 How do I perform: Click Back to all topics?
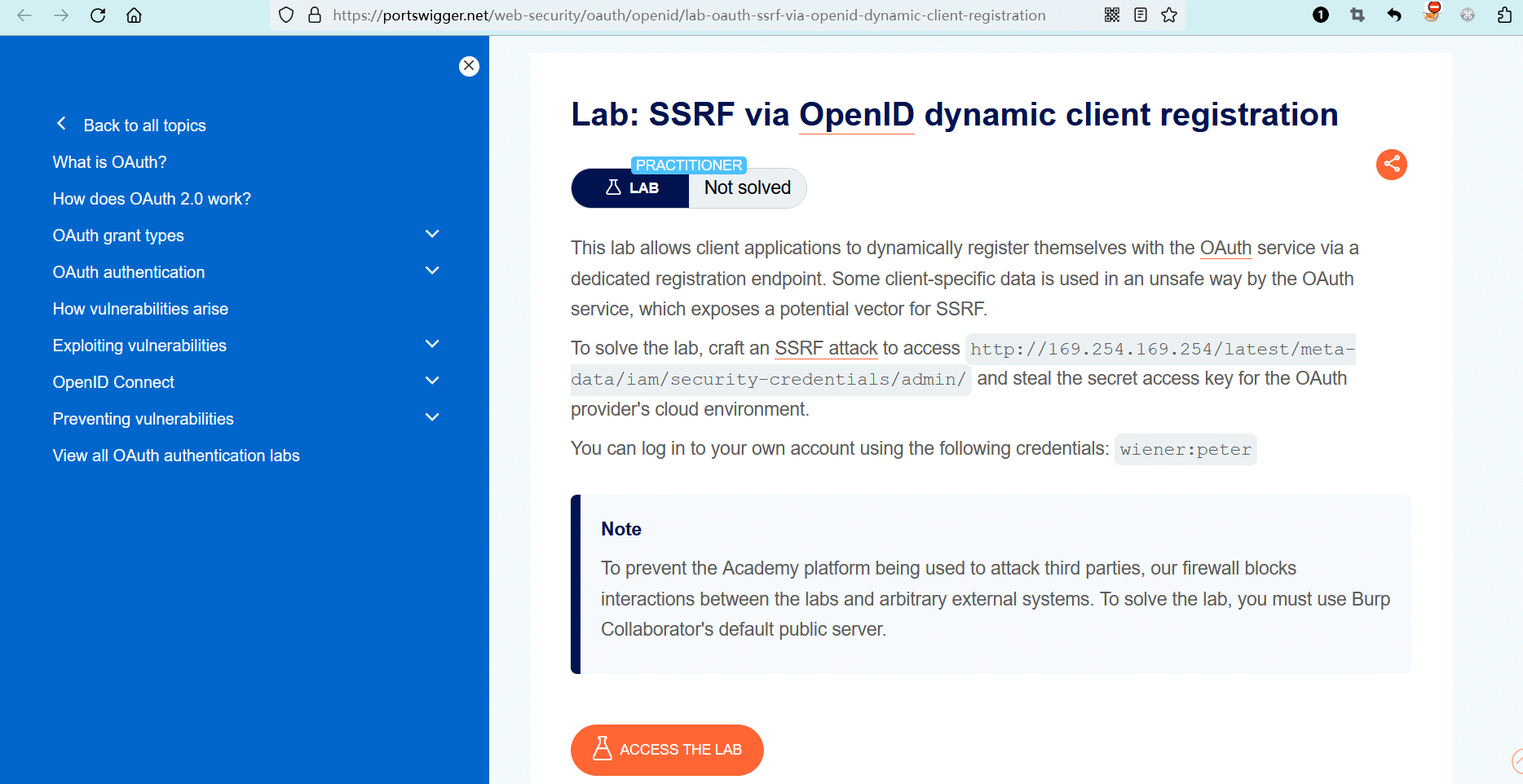144,126
